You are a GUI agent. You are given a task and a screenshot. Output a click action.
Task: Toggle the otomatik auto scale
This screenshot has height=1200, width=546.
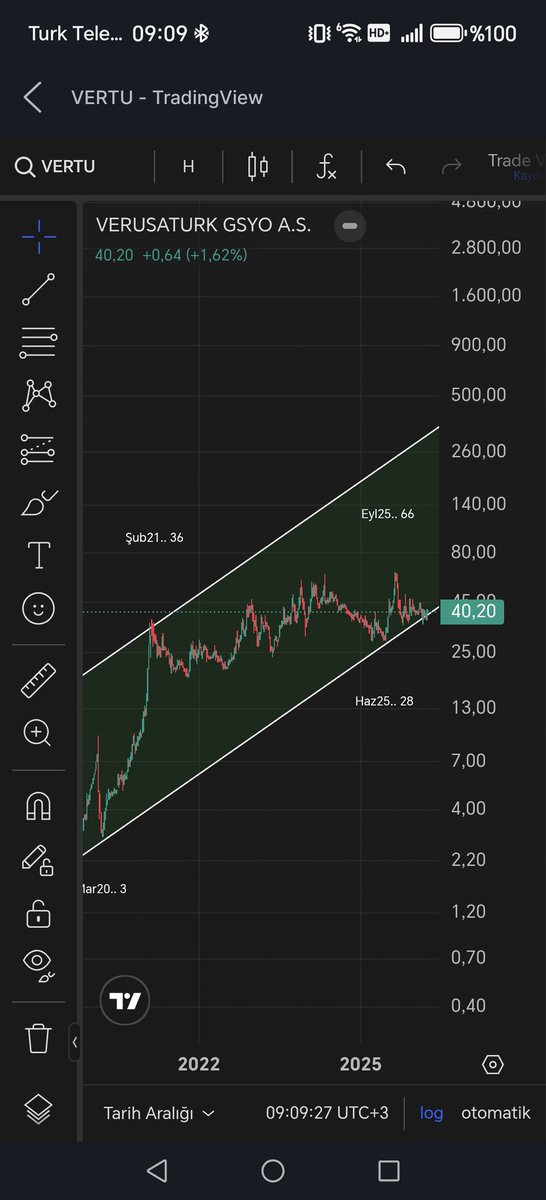pos(496,1113)
